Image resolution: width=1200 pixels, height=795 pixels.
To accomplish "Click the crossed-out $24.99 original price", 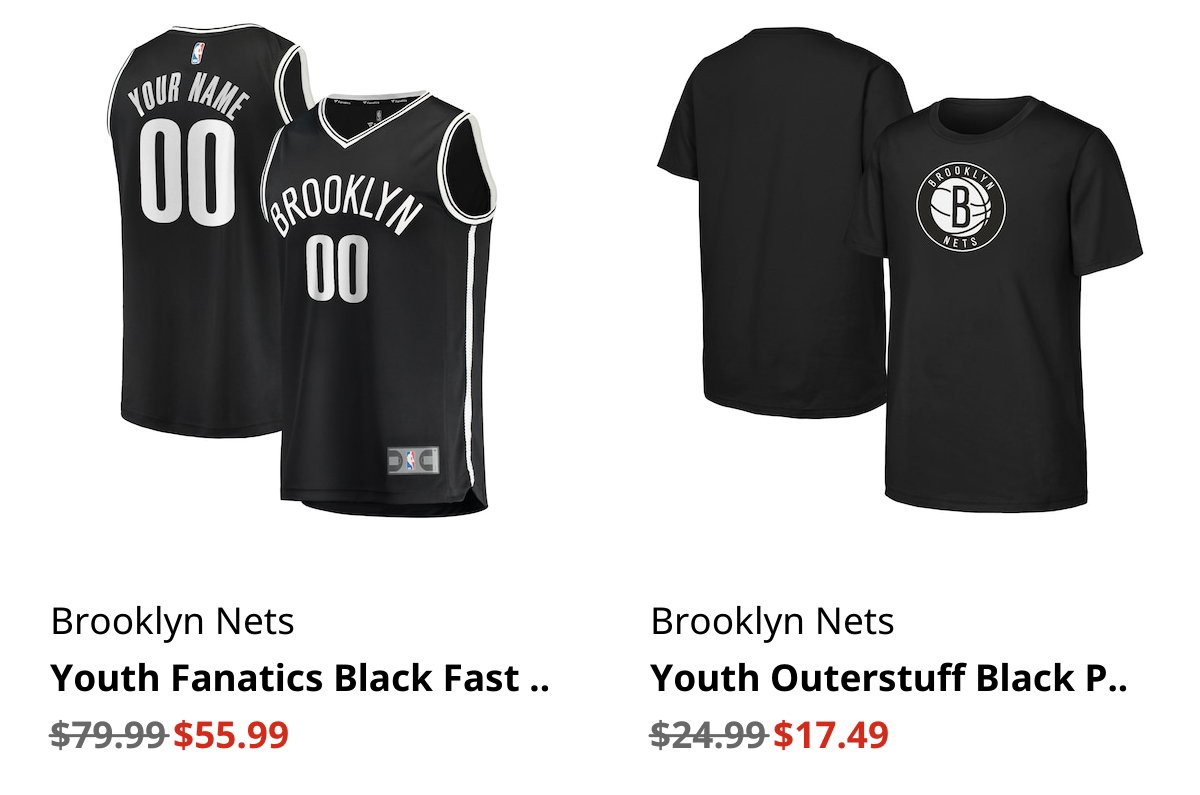I will click(x=709, y=736).
